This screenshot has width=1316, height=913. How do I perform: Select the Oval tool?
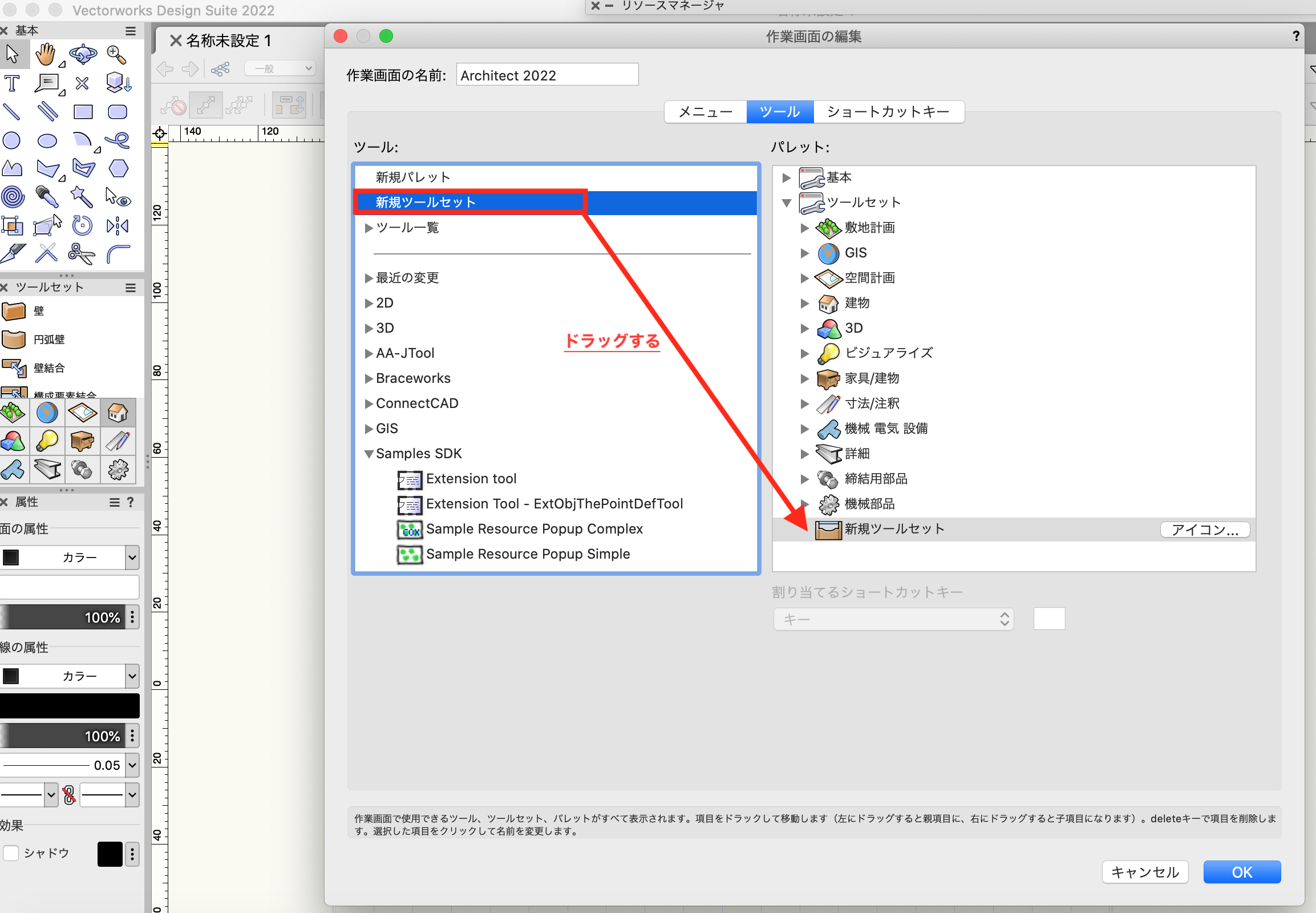(47, 141)
